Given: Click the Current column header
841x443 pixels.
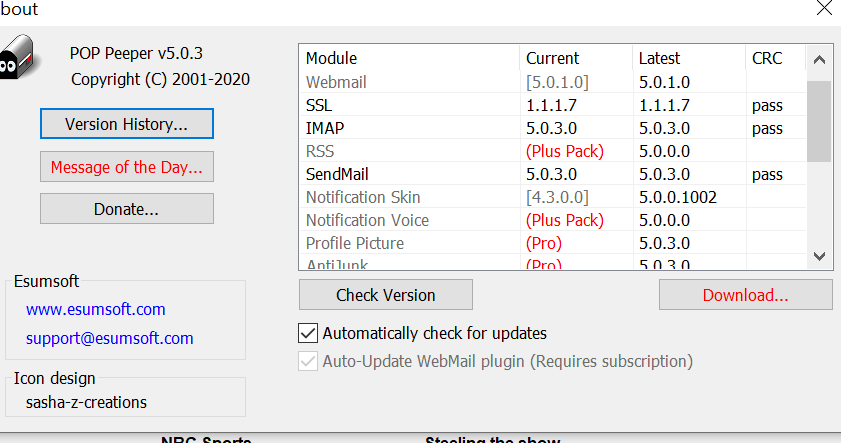Looking at the screenshot, I should coord(576,58).
